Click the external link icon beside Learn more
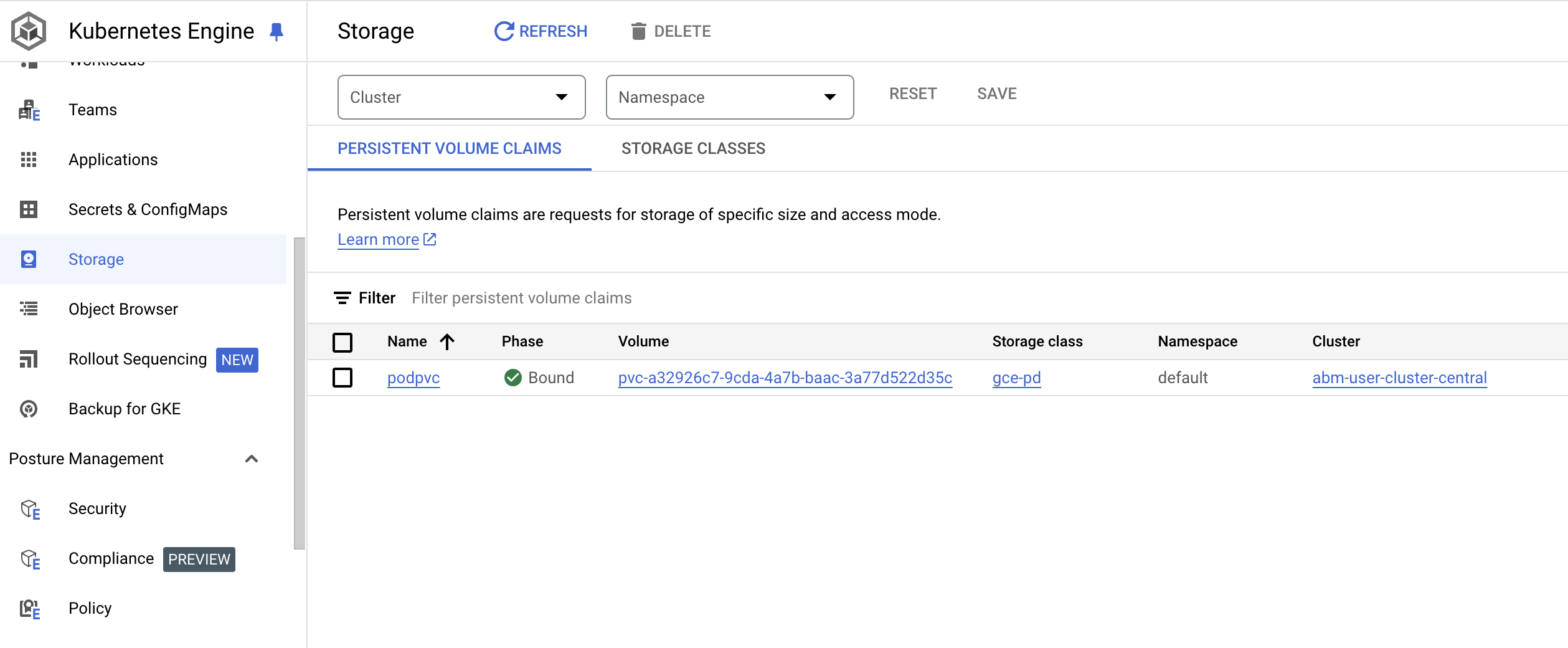Viewport: 1568px width, 648px height. (x=430, y=239)
